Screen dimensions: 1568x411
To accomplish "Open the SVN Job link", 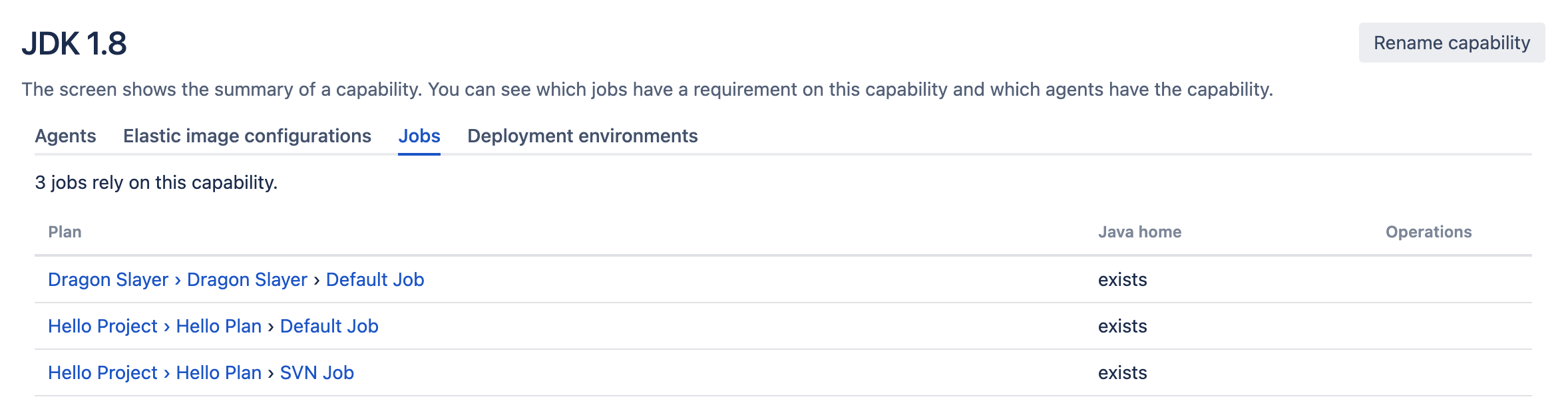I will (x=317, y=373).
